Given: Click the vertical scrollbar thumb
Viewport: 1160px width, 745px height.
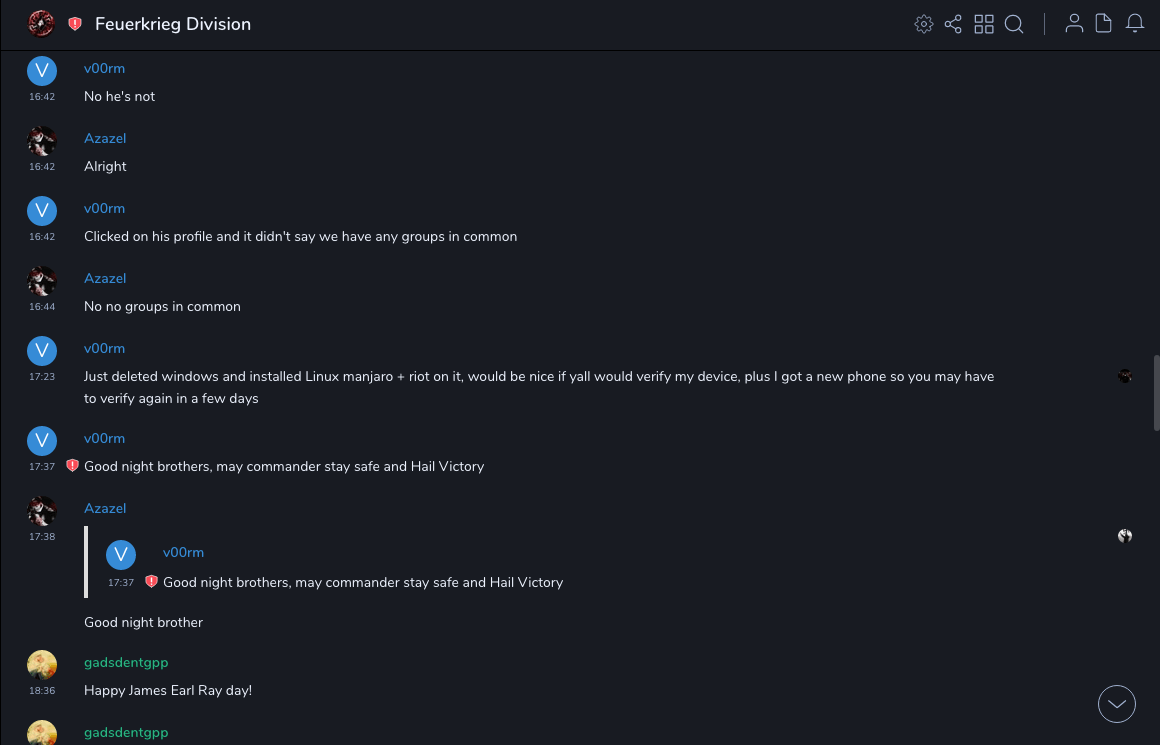Looking at the screenshot, I should click(x=1156, y=392).
